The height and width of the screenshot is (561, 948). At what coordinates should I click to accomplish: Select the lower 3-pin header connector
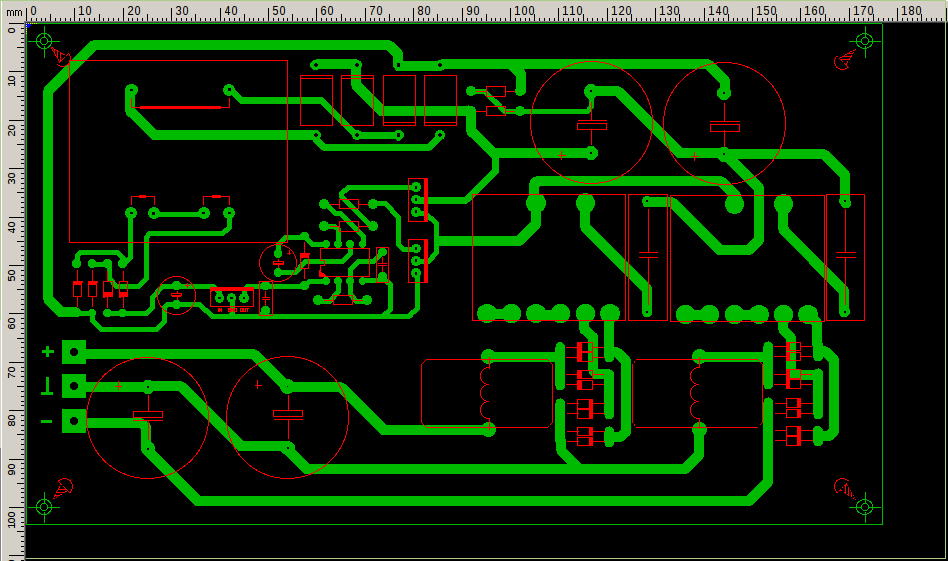(x=418, y=261)
